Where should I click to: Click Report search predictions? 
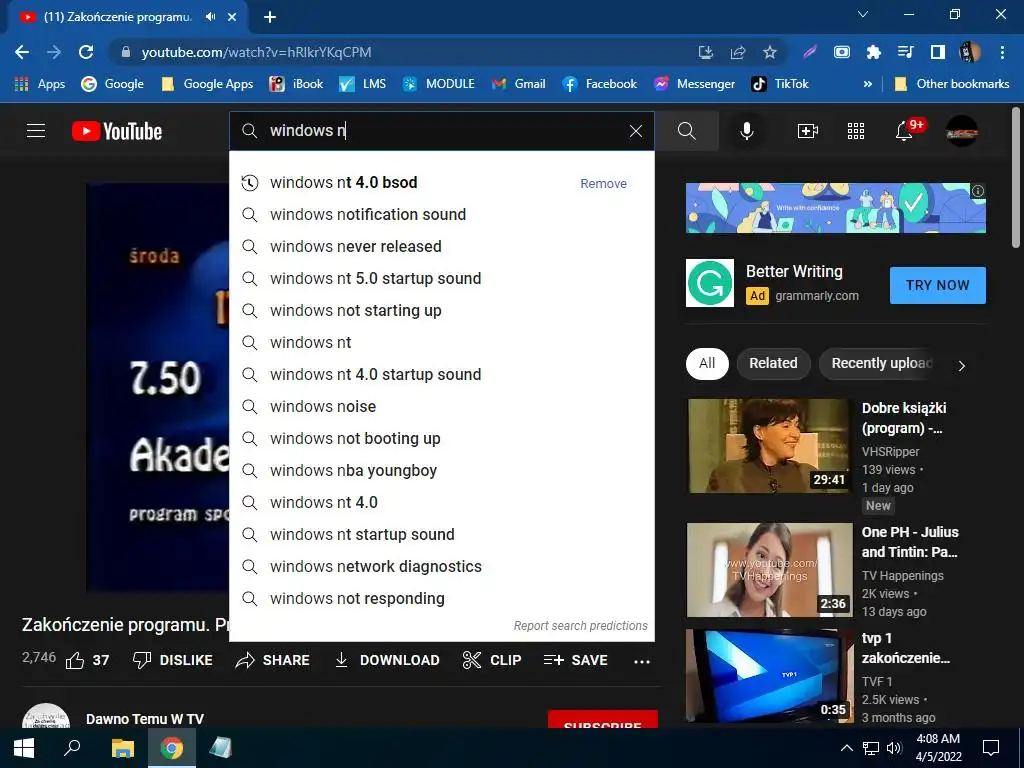pos(581,626)
